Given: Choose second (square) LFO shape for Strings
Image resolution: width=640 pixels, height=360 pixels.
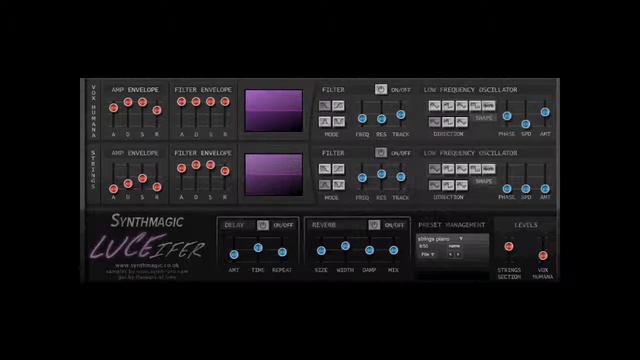Looking at the screenshot, I should [448, 169].
